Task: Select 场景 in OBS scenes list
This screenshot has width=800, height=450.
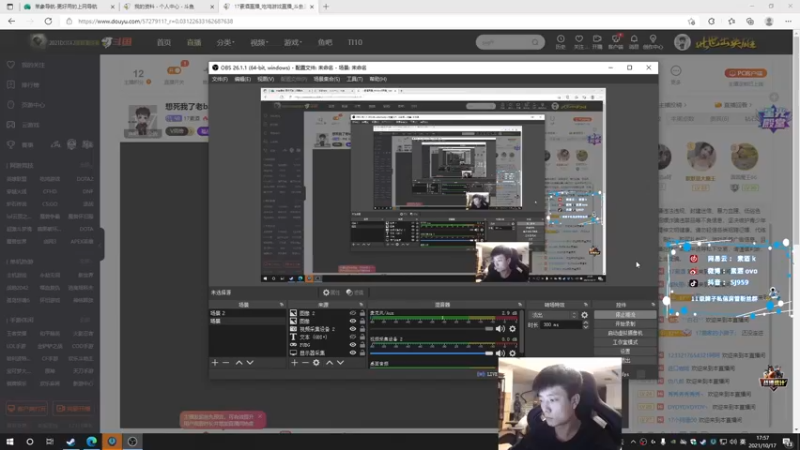Action: (247, 321)
